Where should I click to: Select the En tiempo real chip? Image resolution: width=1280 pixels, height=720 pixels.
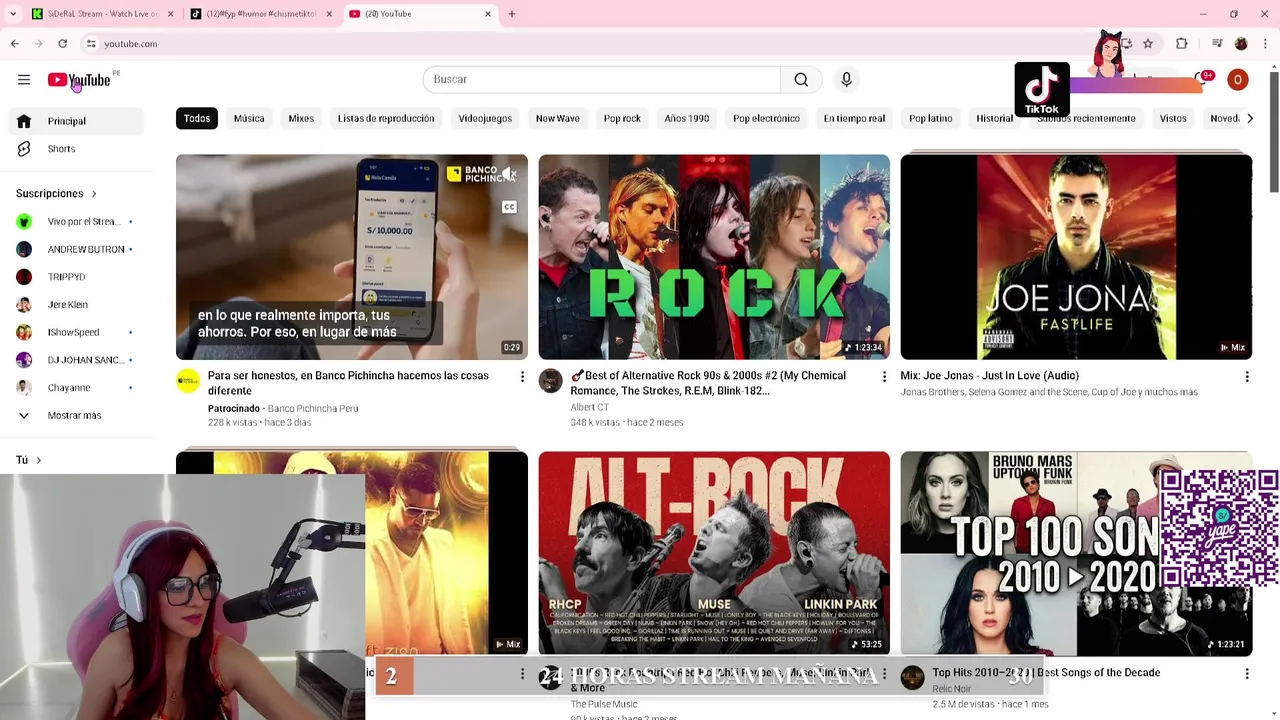[854, 118]
